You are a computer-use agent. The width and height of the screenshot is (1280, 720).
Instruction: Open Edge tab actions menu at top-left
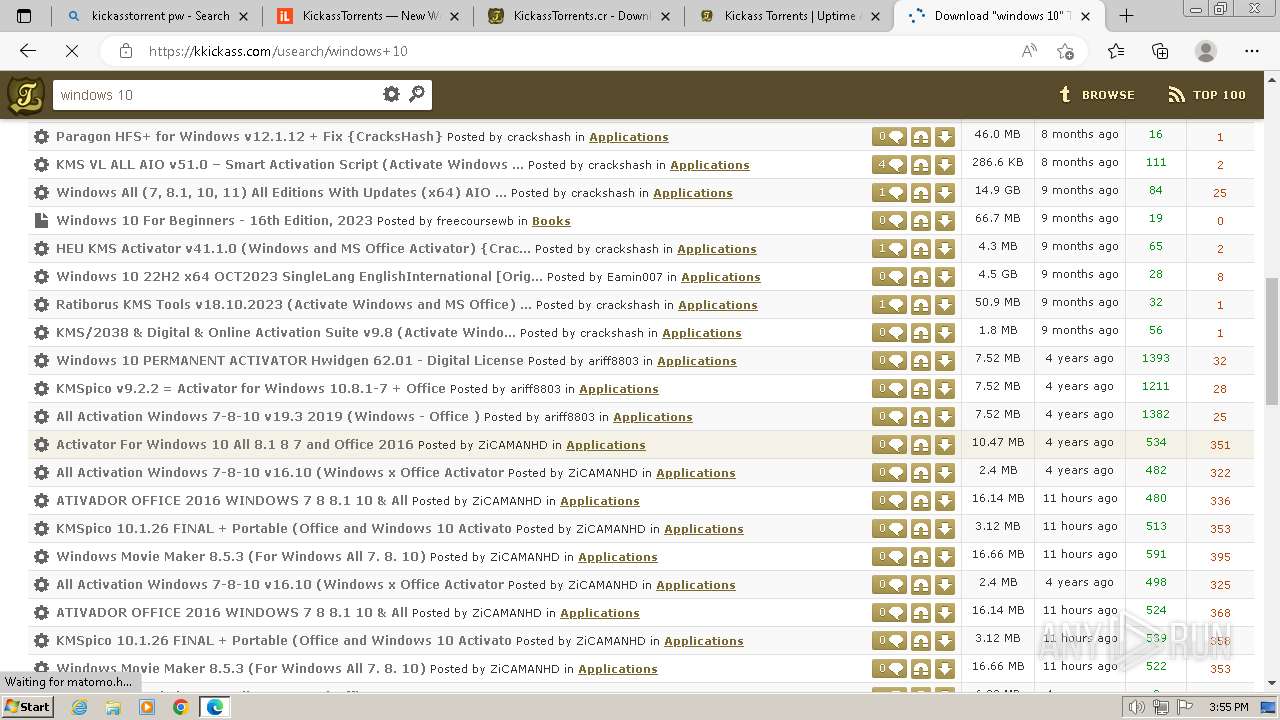tap(24, 16)
